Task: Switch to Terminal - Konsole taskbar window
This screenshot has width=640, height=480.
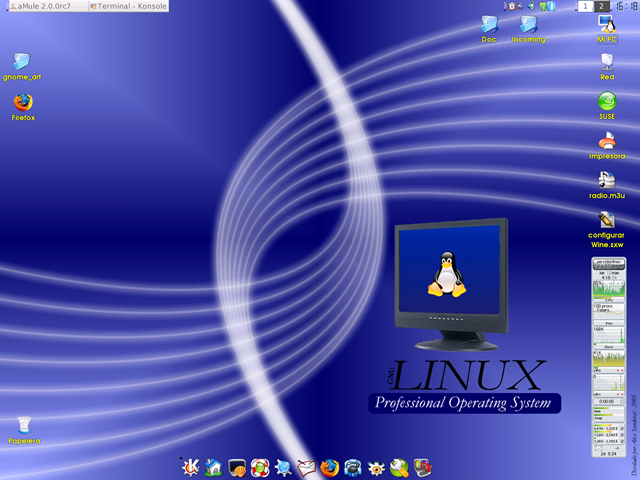Action: [x=129, y=6]
